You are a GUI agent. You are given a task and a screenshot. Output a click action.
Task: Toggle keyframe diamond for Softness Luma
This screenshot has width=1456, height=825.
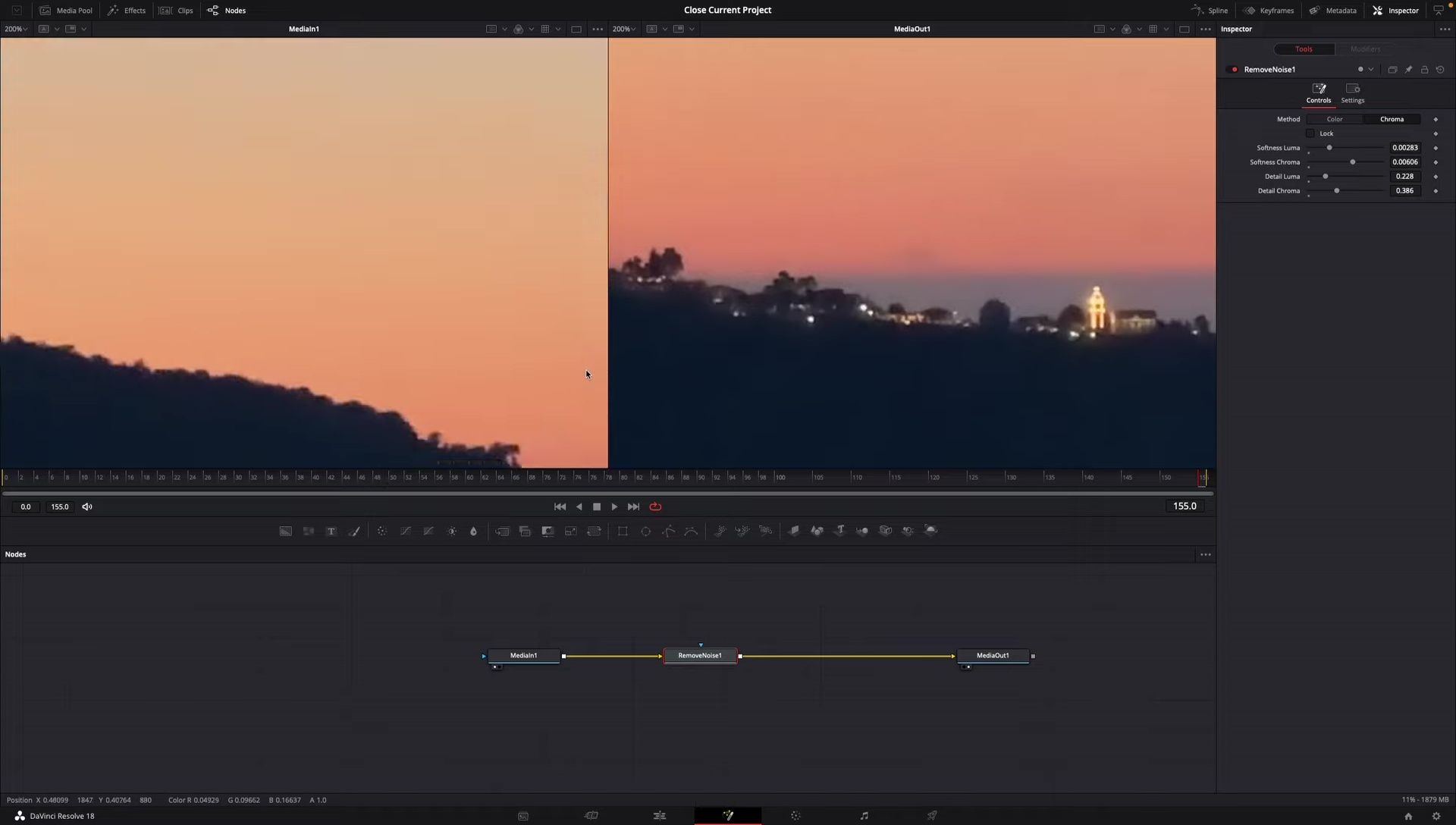tap(1436, 149)
